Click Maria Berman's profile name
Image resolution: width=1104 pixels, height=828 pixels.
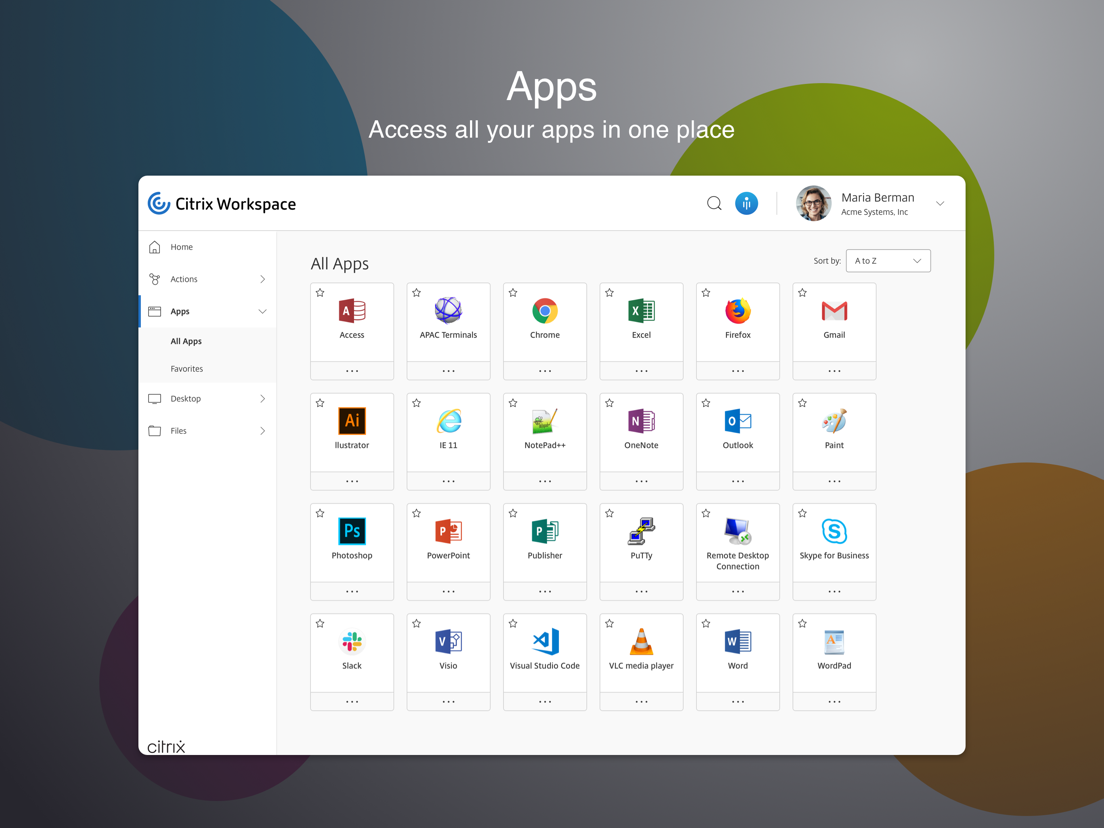coord(877,198)
